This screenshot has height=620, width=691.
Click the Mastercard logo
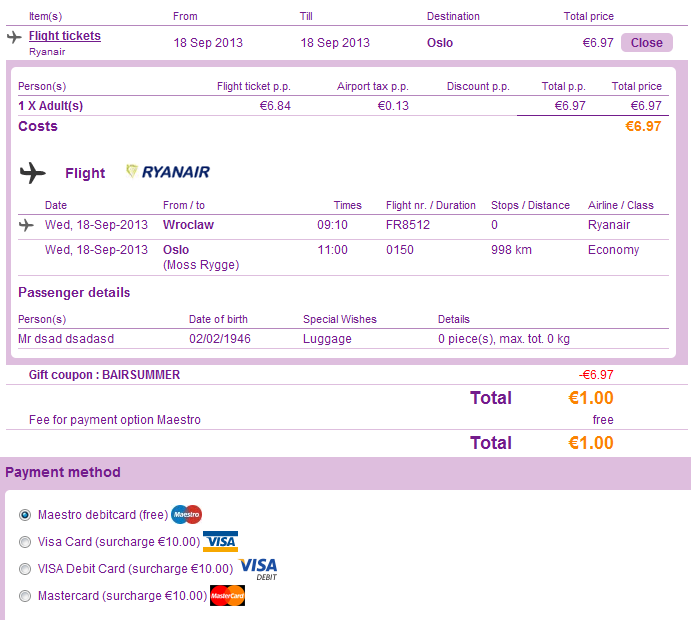pyautogui.click(x=228, y=596)
